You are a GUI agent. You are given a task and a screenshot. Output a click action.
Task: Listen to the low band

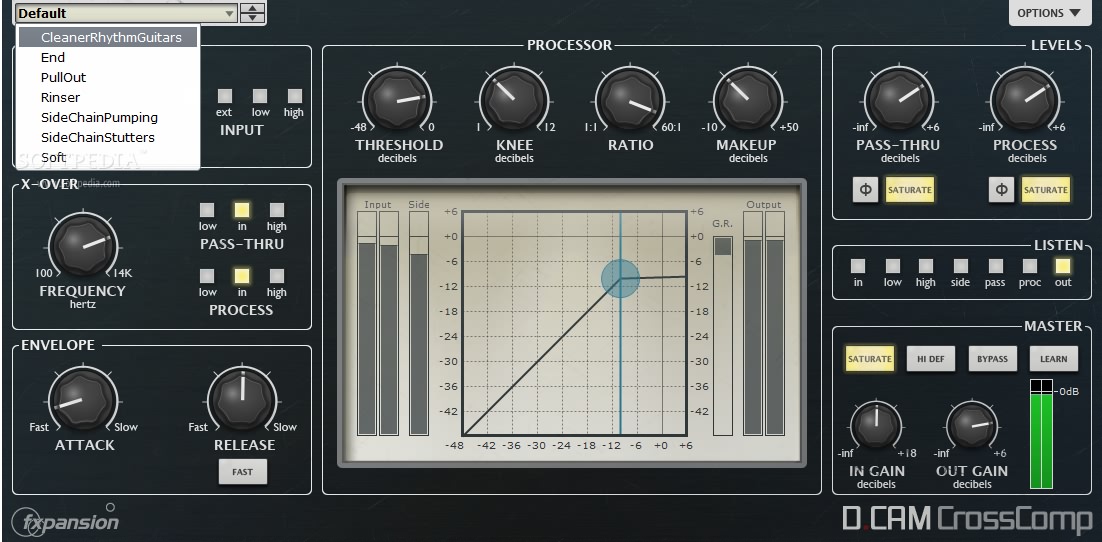coord(893,266)
